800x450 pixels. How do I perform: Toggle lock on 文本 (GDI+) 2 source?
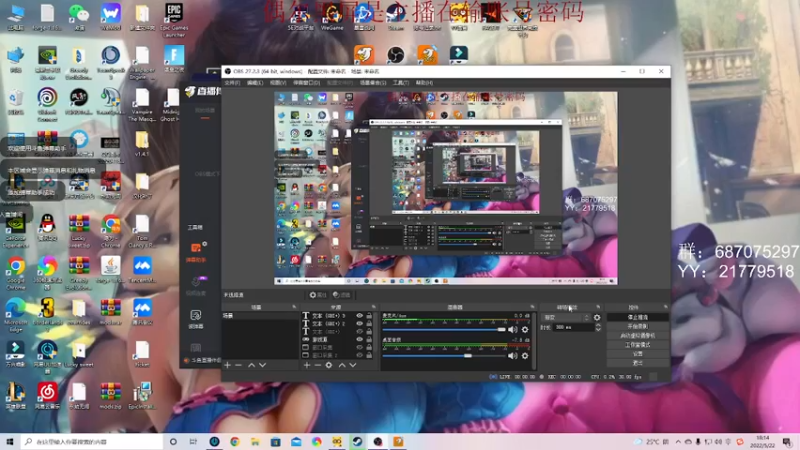tap(369, 323)
